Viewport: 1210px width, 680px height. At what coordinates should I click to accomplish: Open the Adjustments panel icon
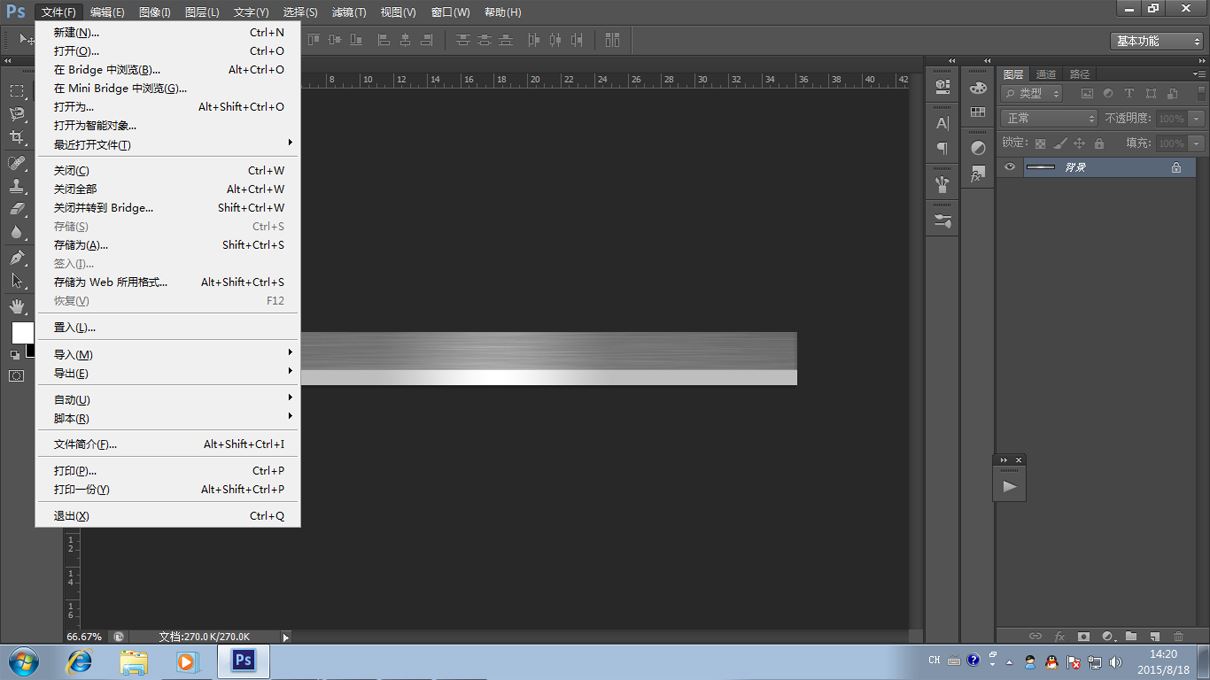(978, 148)
